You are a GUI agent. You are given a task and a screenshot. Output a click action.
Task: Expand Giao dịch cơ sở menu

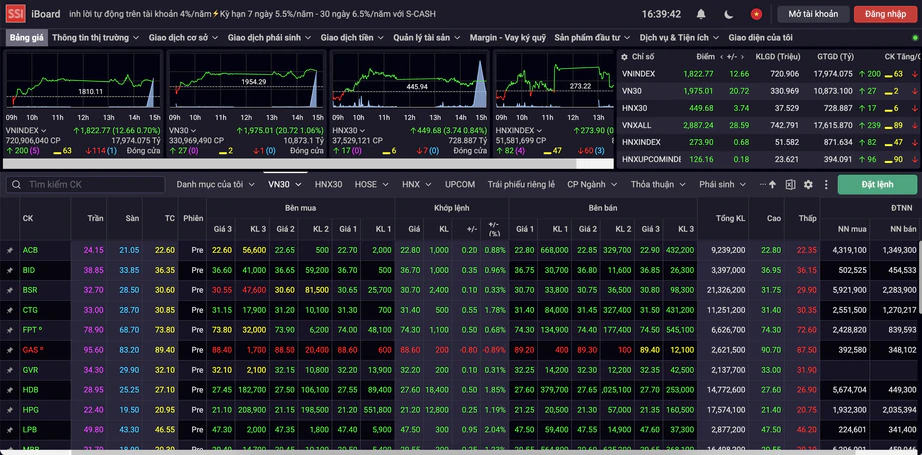pyautogui.click(x=183, y=38)
